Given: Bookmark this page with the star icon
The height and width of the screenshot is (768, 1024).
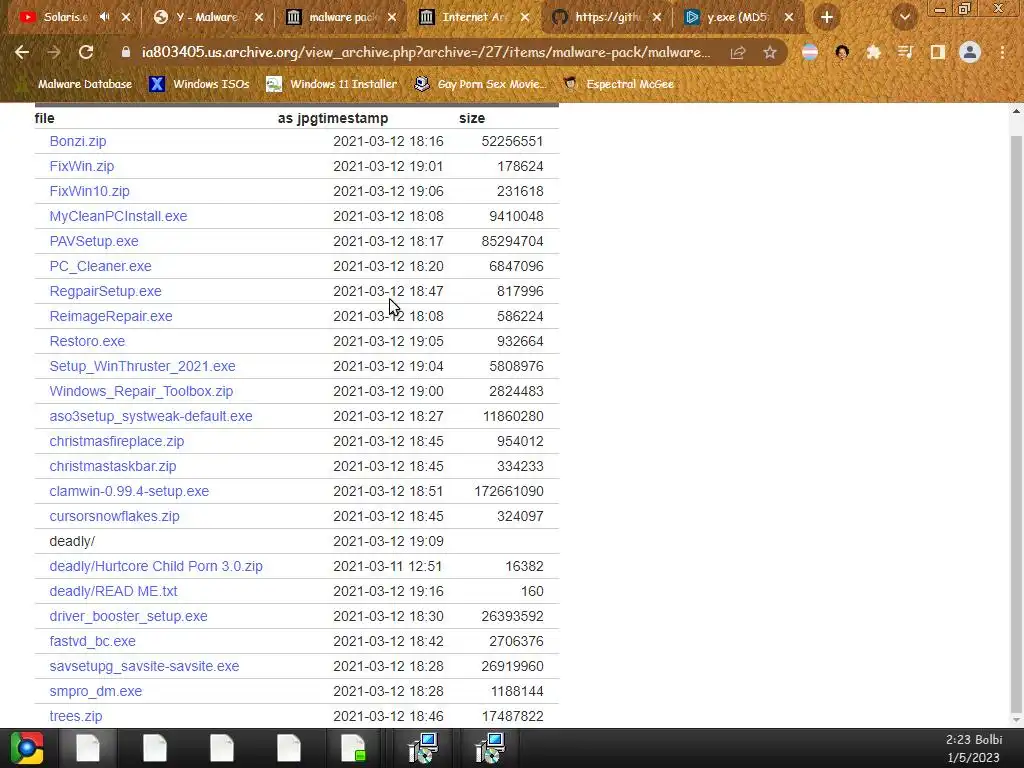Looking at the screenshot, I should (x=770, y=52).
